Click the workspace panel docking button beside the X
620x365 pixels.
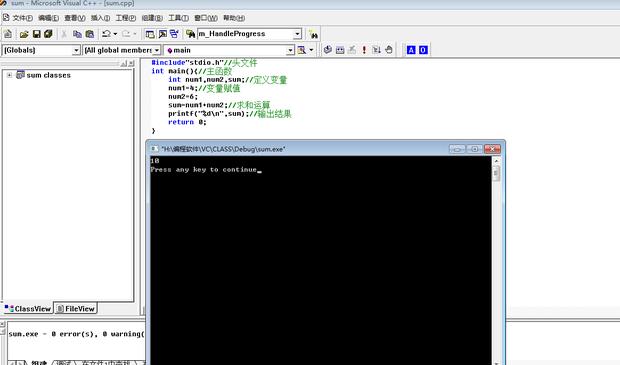[x=124, y=63]
